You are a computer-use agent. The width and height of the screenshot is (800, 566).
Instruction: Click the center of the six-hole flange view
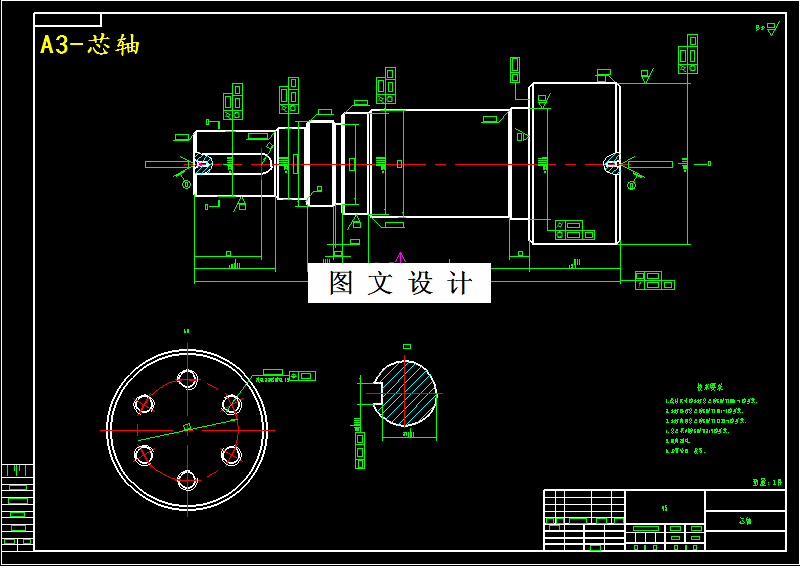pyautogui.click(x=187, y=430)
